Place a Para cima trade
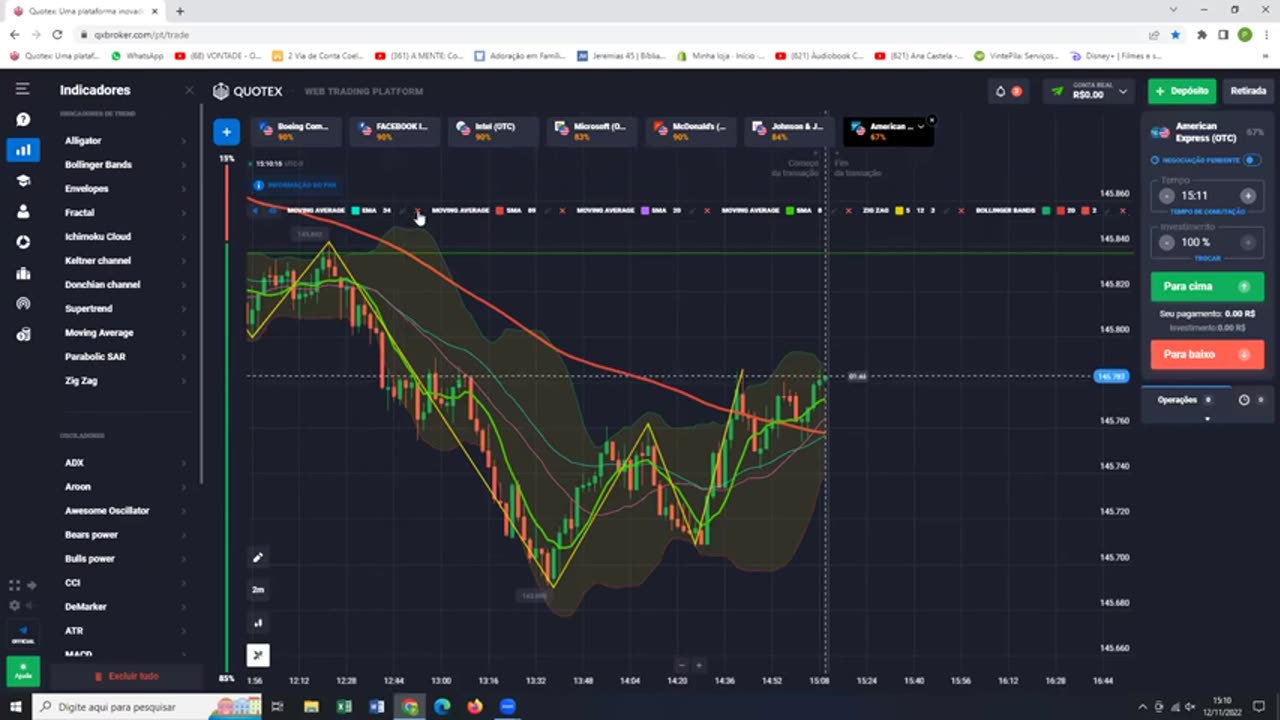 point(1207,286)
